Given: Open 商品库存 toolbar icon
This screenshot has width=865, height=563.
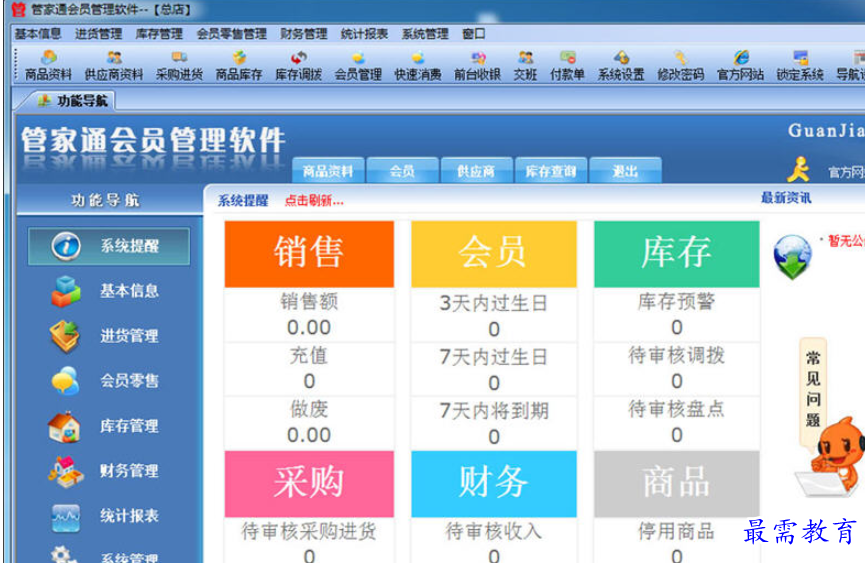Looking at the screenshot, I should pyautogui.click(x=238, y=65).
